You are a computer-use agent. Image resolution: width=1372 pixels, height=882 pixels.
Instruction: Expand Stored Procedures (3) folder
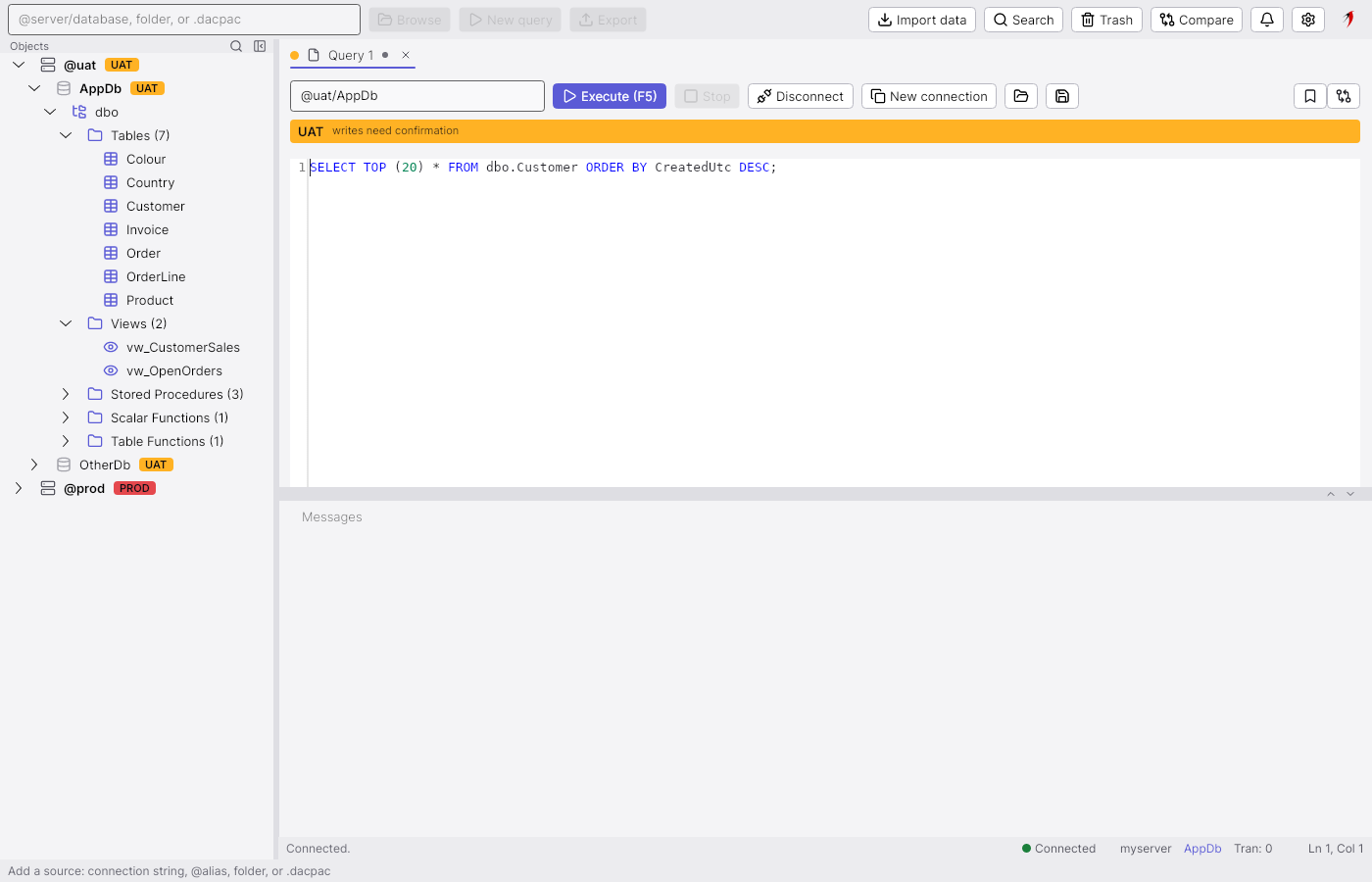click(x=66, y=394)
